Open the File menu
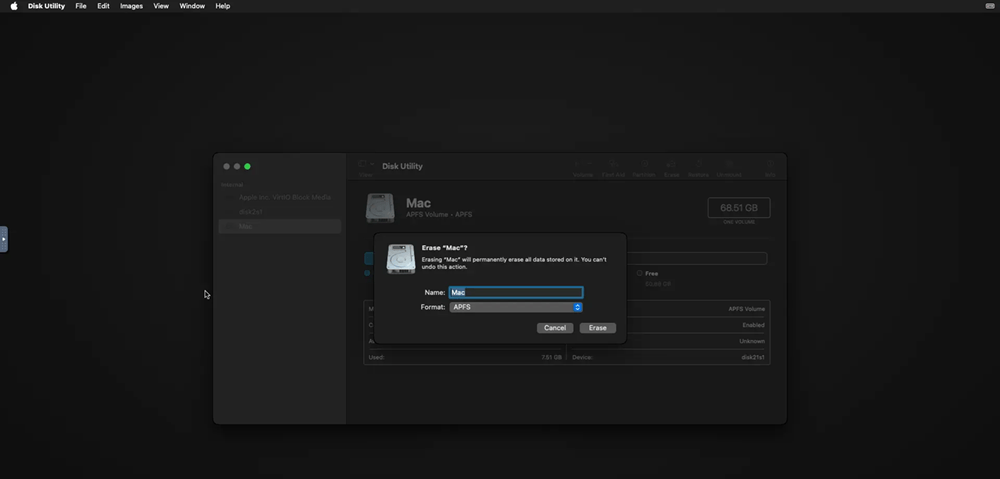Screen dimensions: 1000x479 coord(81,6)
